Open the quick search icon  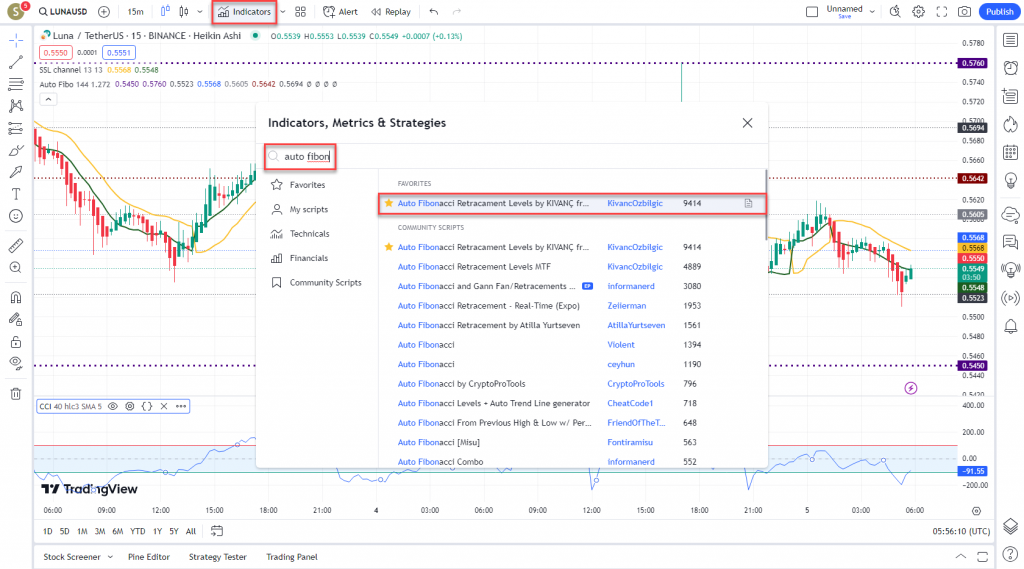click(x=895, y=12)
